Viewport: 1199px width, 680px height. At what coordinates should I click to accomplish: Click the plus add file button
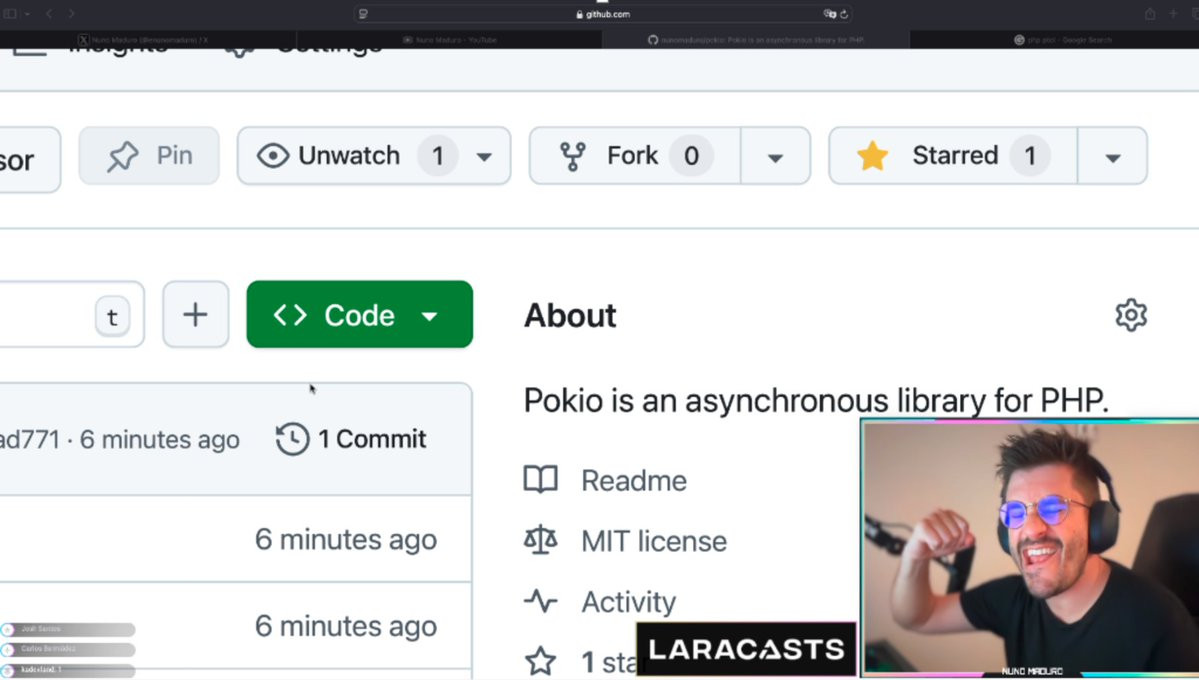[x=196, y=314]
